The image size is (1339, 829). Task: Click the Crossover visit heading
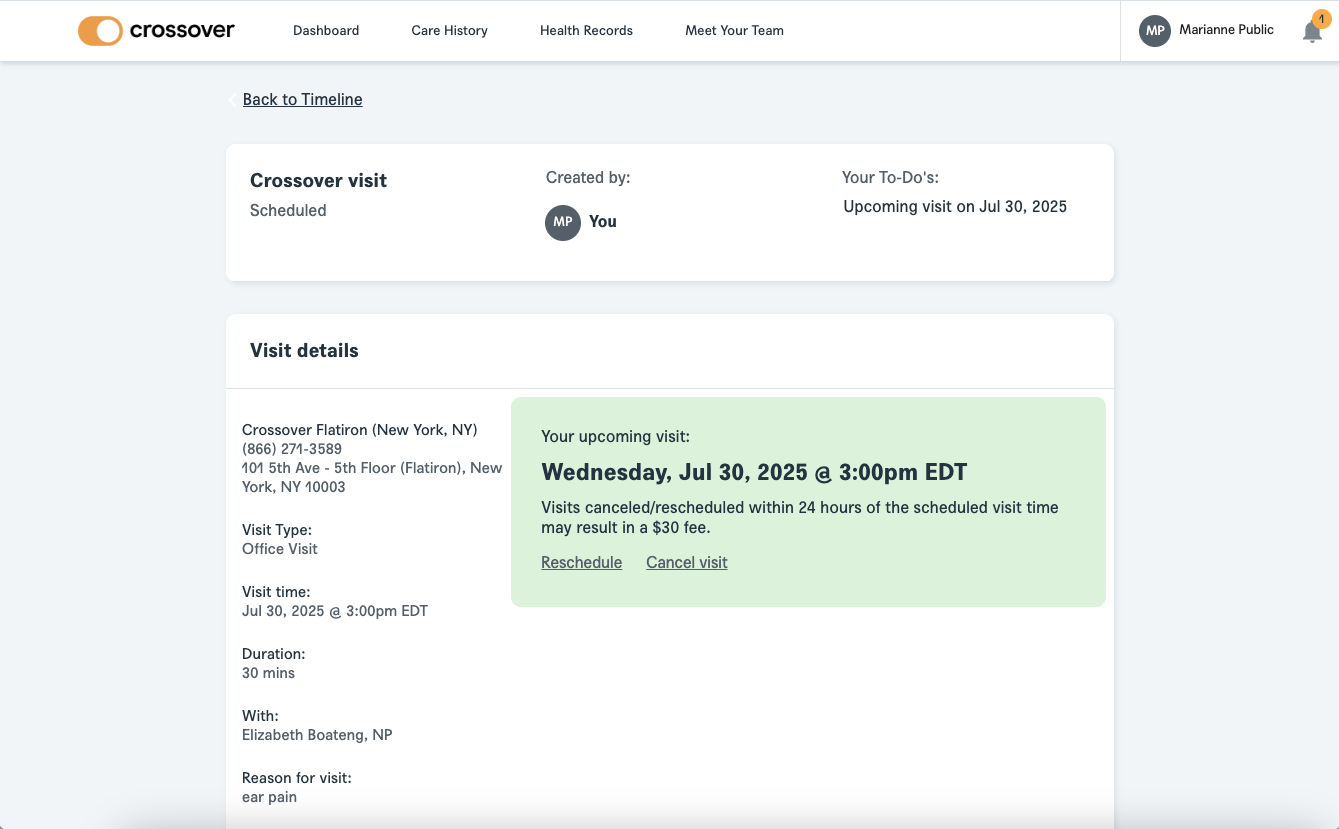point(318,180)
